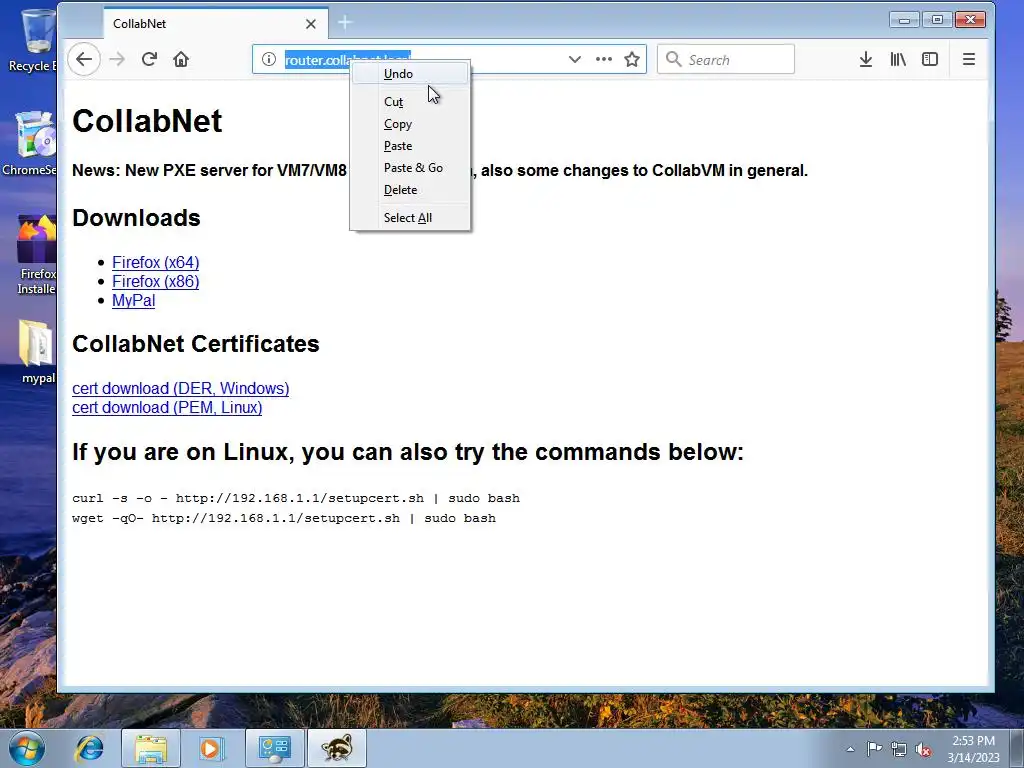Show hidden system tray icons
The image size is (1024, 768).
(x=850, y=749)
